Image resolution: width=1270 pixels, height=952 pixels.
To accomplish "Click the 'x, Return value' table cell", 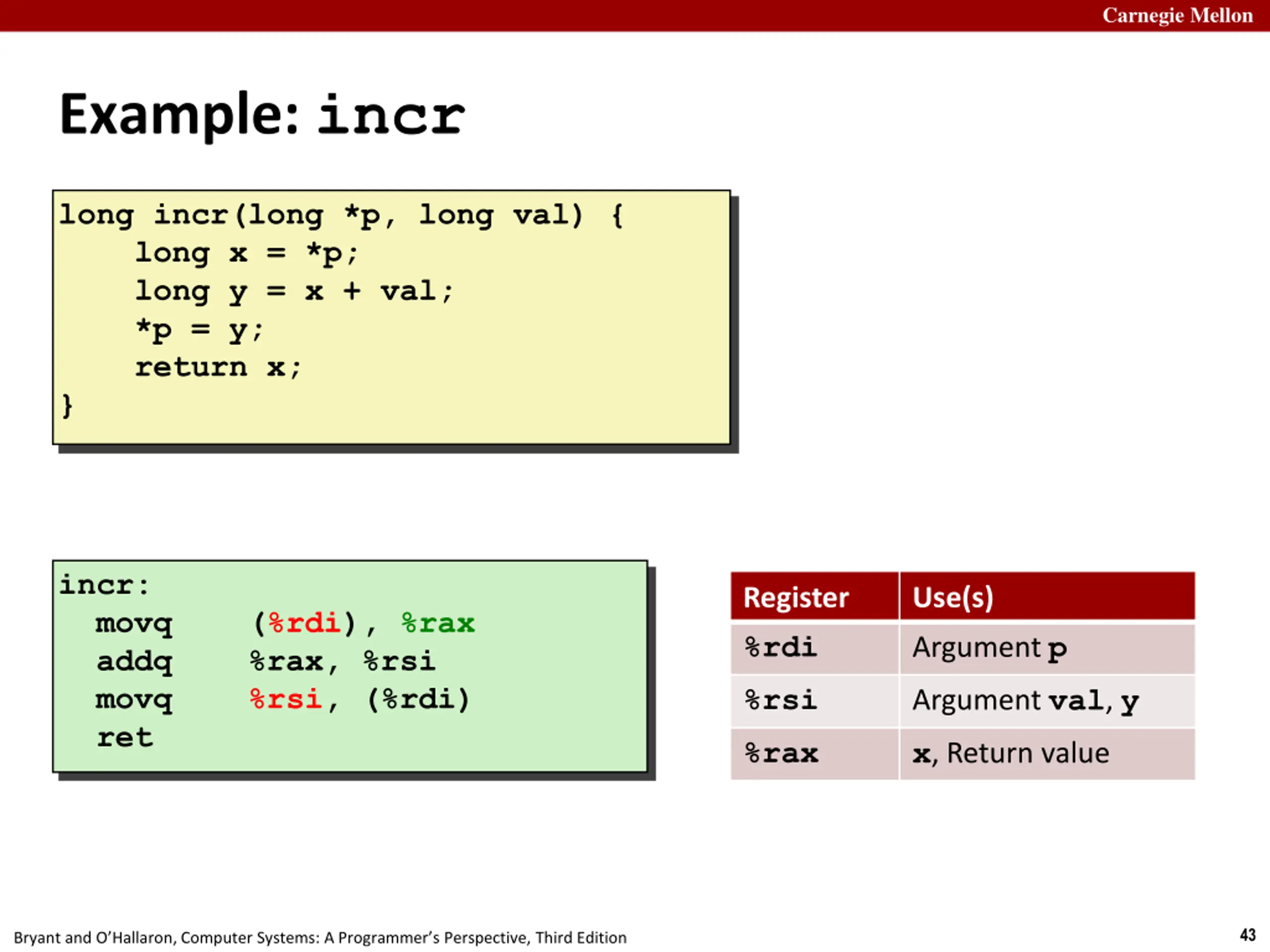I will 1047,754.
